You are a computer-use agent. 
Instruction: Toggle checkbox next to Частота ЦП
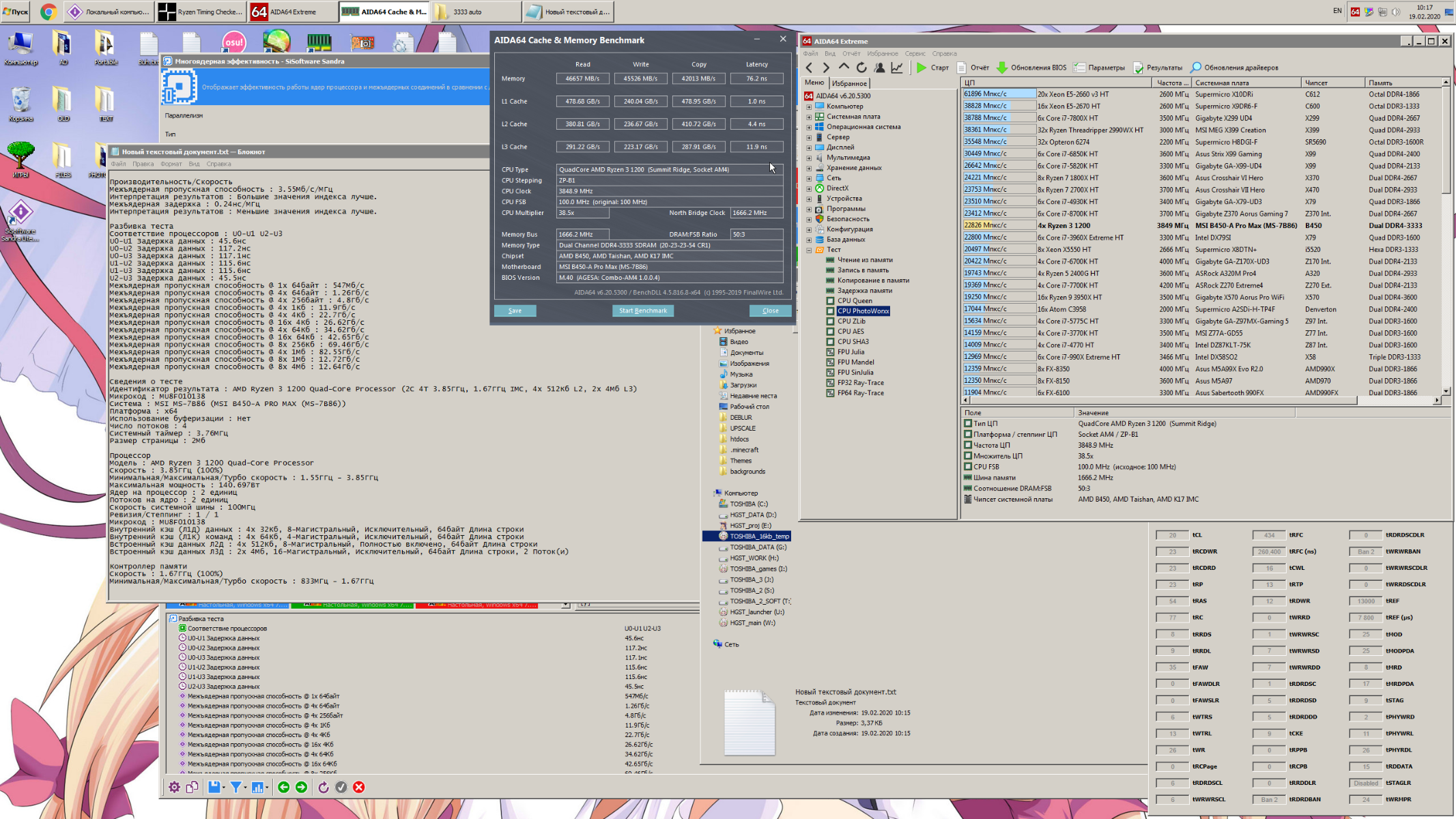point(967,445)
